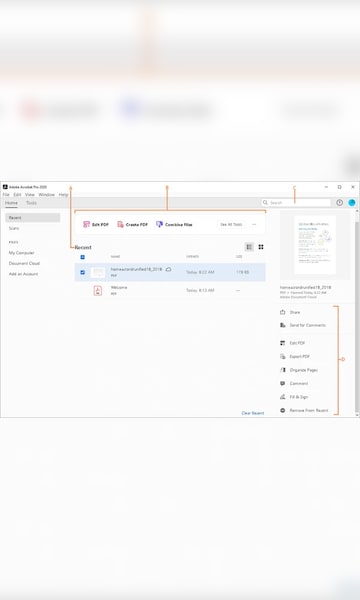Select Organize Pages in the right pane
This screenshot has height=600, width=360.
pos(299,370)
